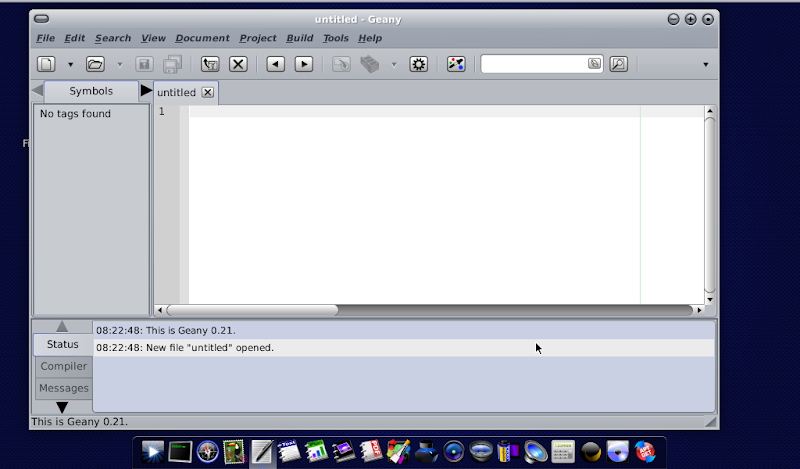Open an existing file via folder icon
This screenshot has width=800, height=469.
pos(95,64)
